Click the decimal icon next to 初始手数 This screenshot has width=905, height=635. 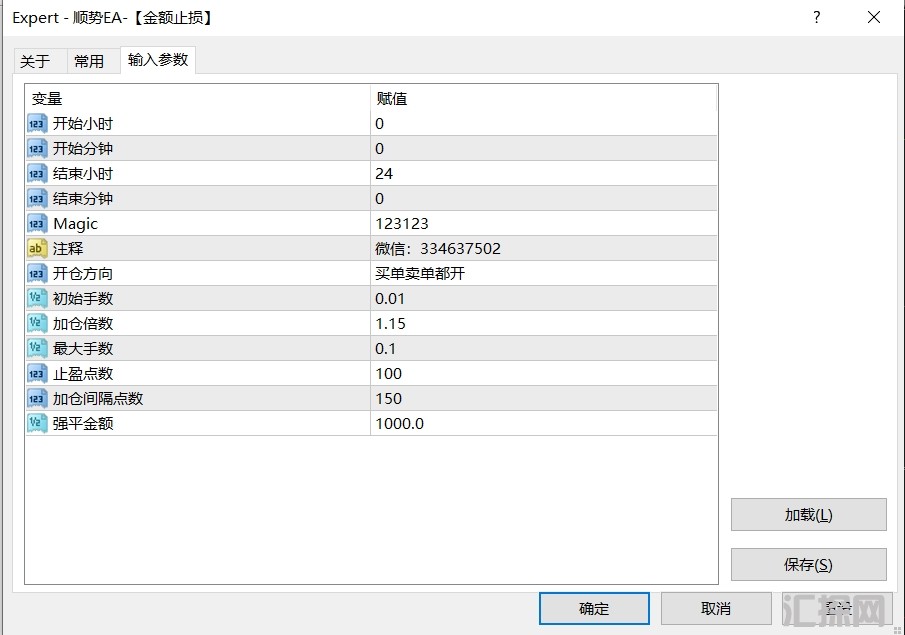click(37, 299)
